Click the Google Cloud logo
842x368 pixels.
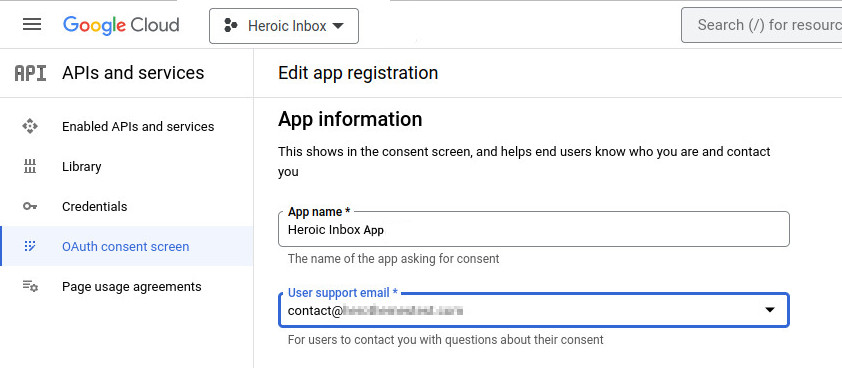121,25
